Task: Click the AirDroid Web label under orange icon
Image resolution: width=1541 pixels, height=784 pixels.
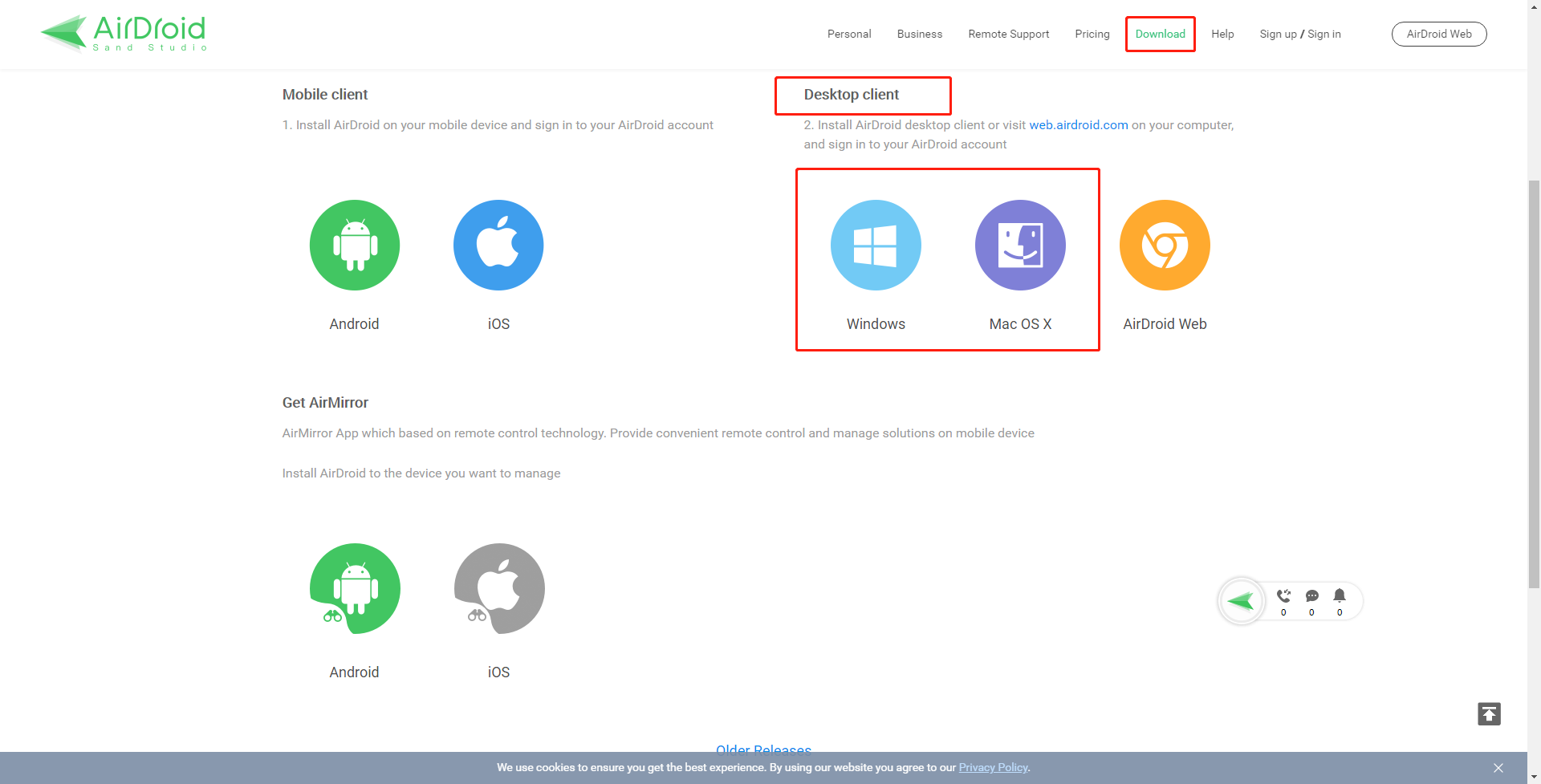Action: click(1165, 324)
